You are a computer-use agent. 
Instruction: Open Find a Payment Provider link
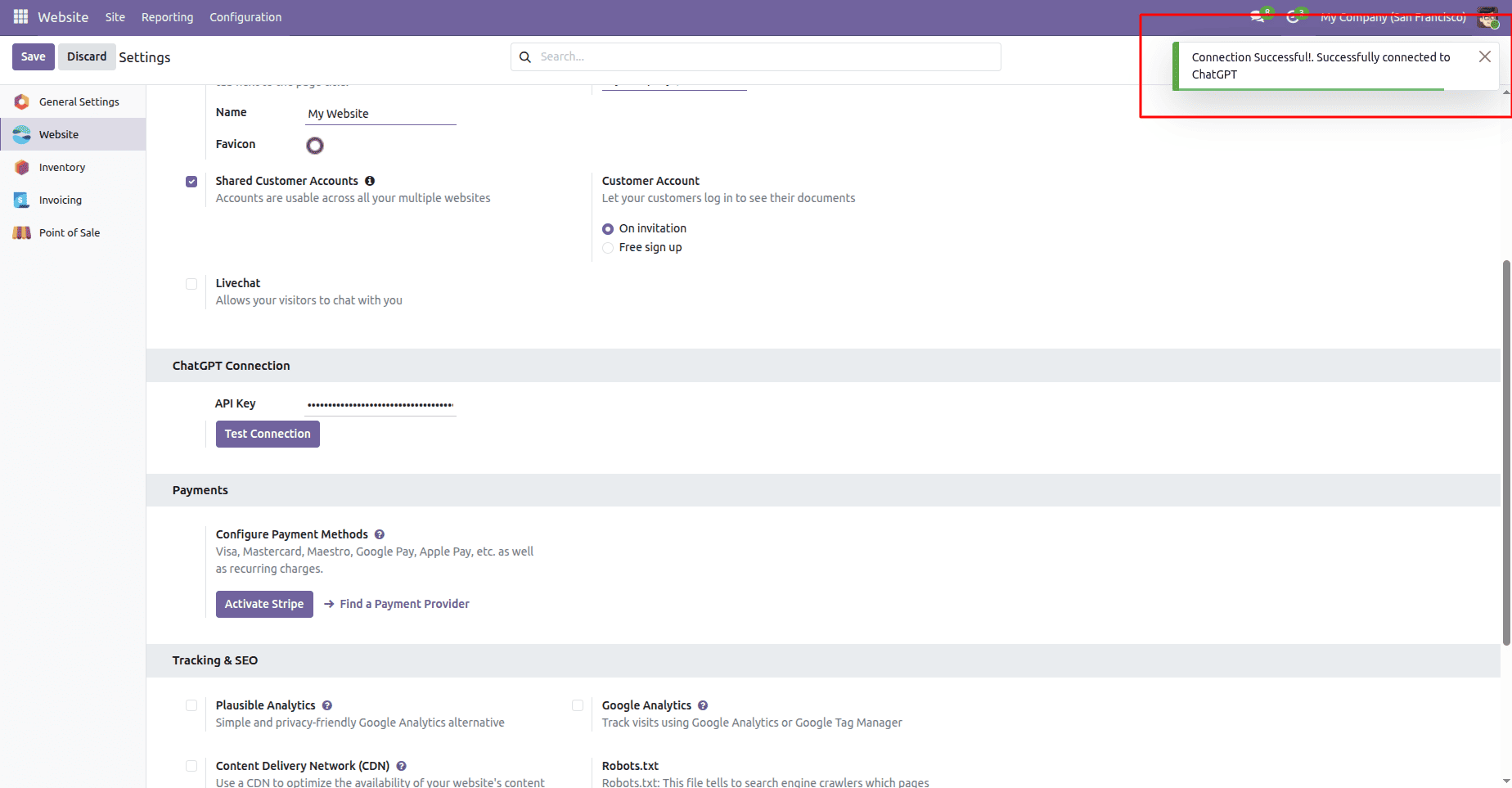[397, 604]
